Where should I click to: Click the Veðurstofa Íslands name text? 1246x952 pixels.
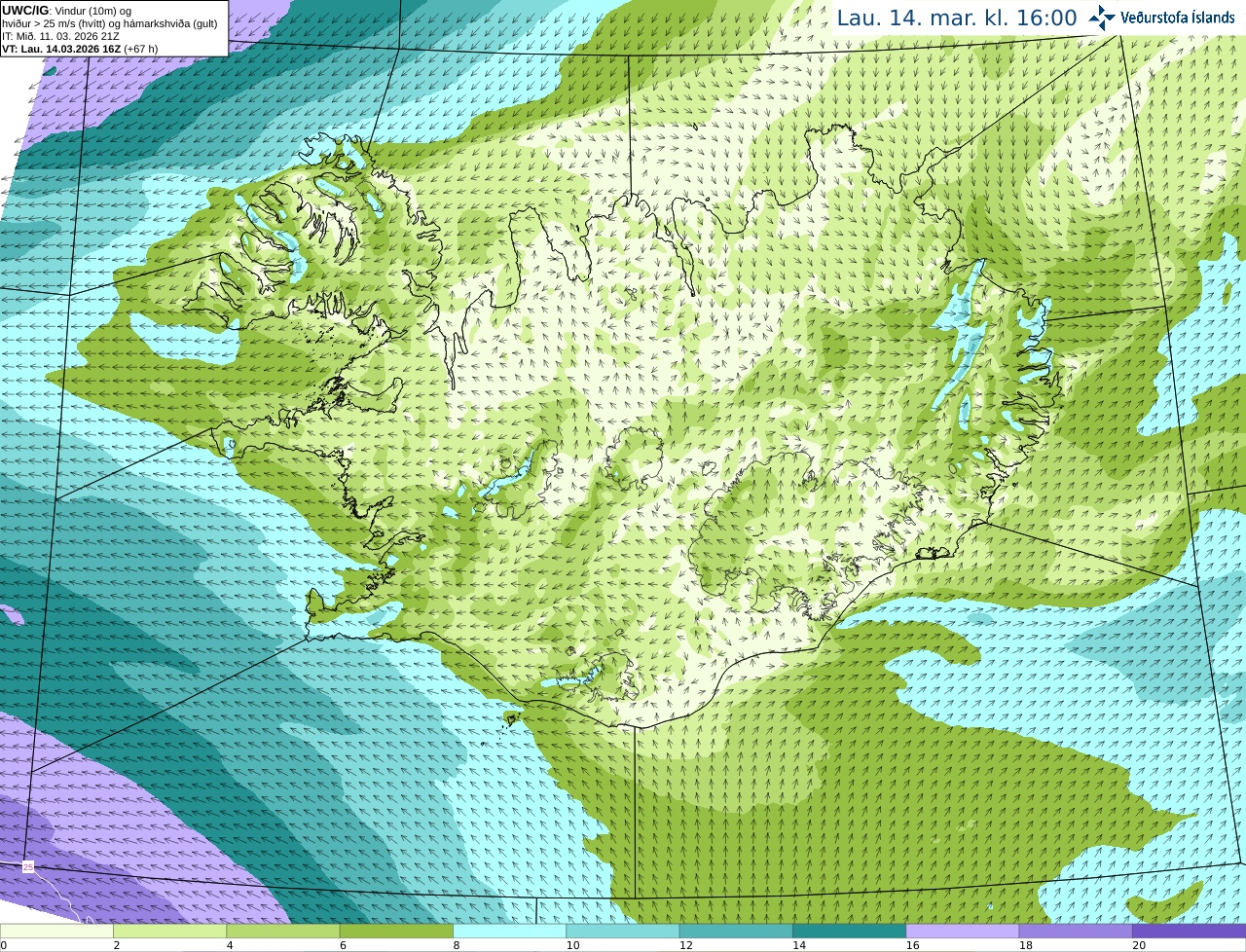pyautogui.click(x=1178, y=18)
